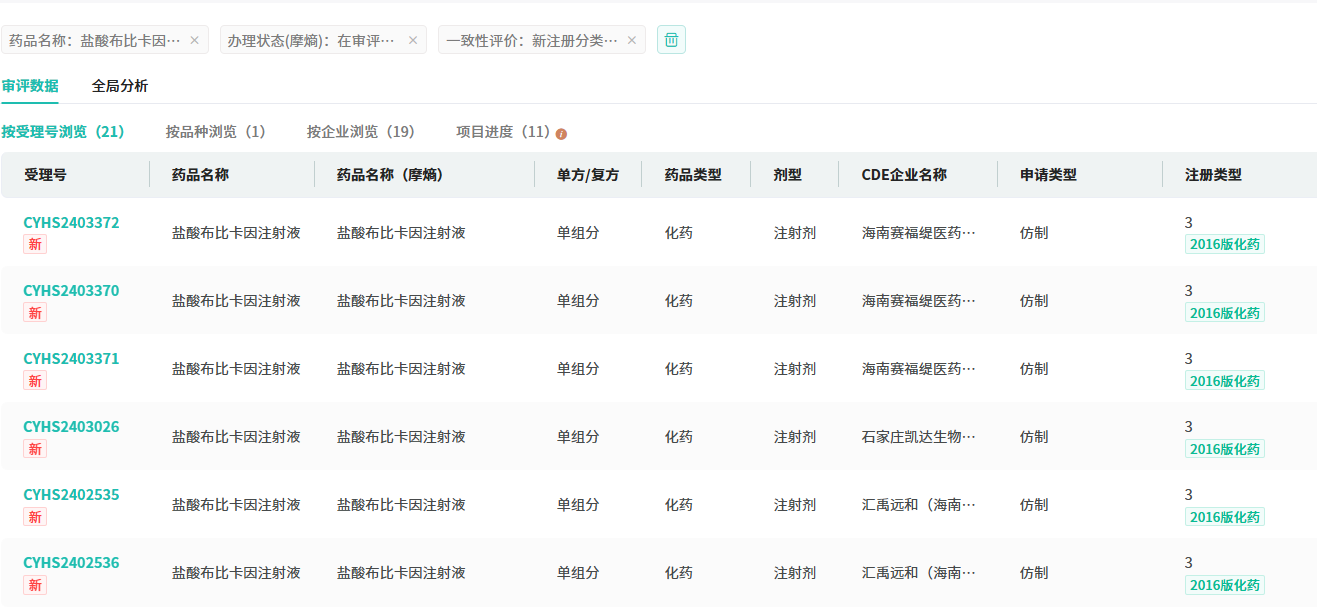The height and width of the screenshot is (607, 1317).
Task: Remove the 一致性评价 filter tag
Action: pos(631,40)
